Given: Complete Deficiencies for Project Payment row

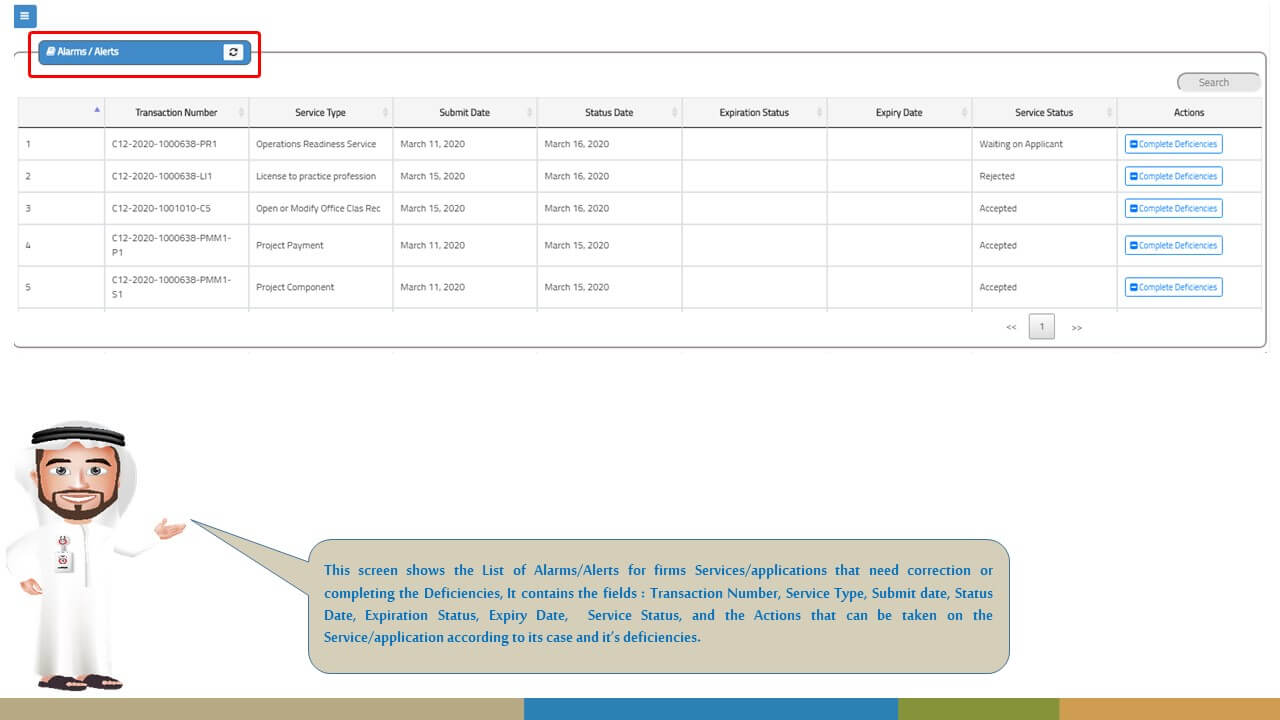Looking at the screenshot, I should coord(1173,245).
